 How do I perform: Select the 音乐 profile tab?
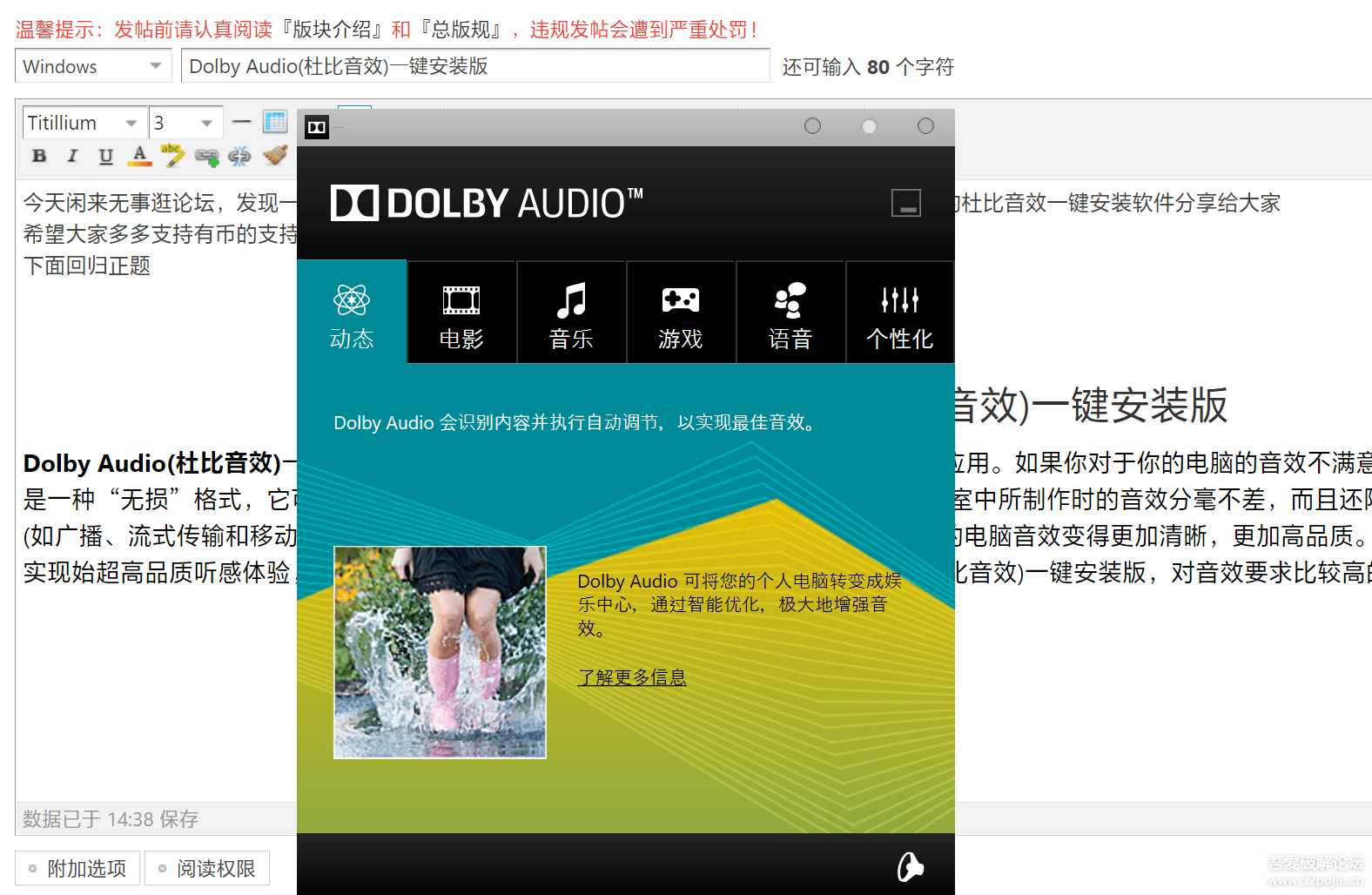click(571, 313)
